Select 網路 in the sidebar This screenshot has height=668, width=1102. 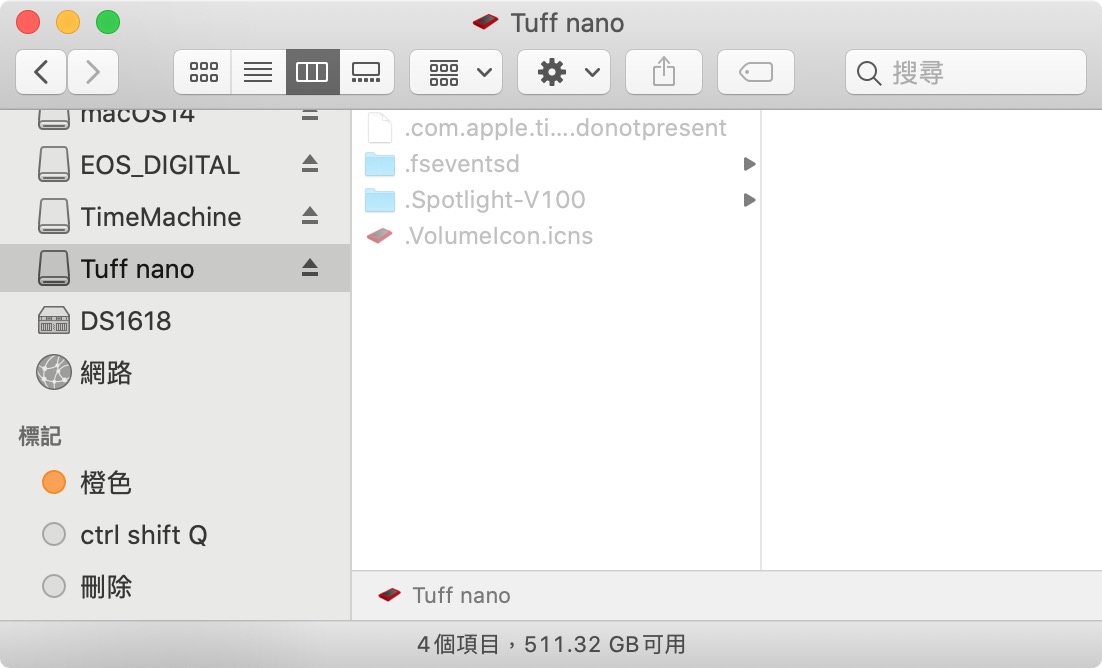105,373
